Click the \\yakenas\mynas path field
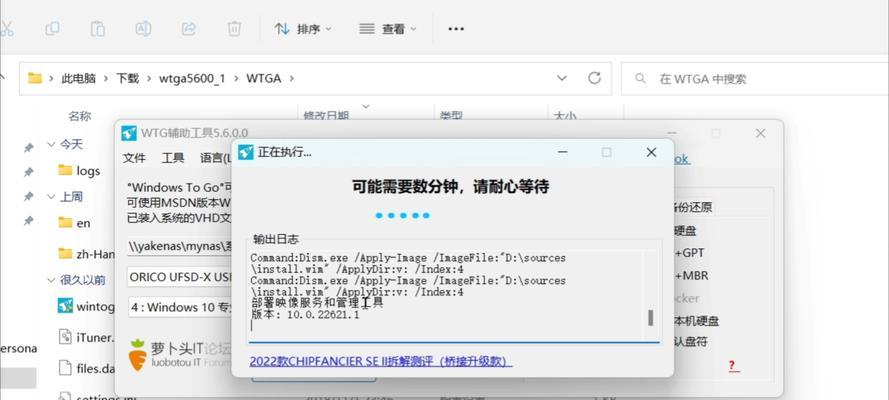This screenshot has width=889, height=400. (x=179, y=246)
